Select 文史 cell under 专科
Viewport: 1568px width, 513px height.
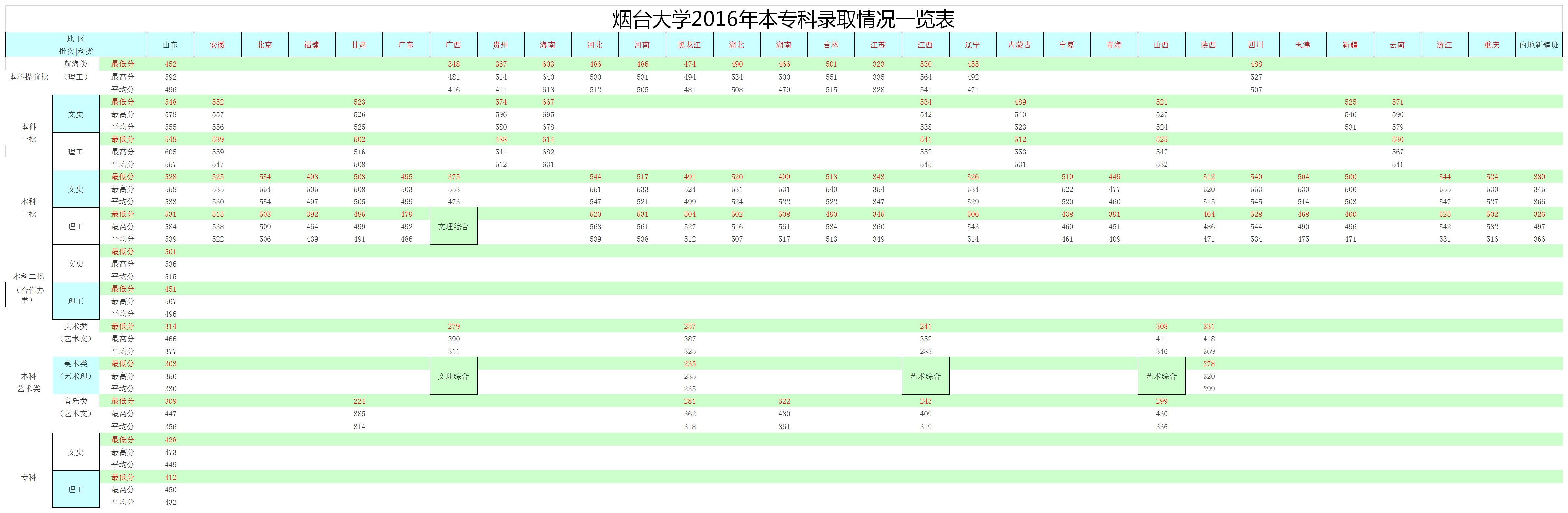76,452
